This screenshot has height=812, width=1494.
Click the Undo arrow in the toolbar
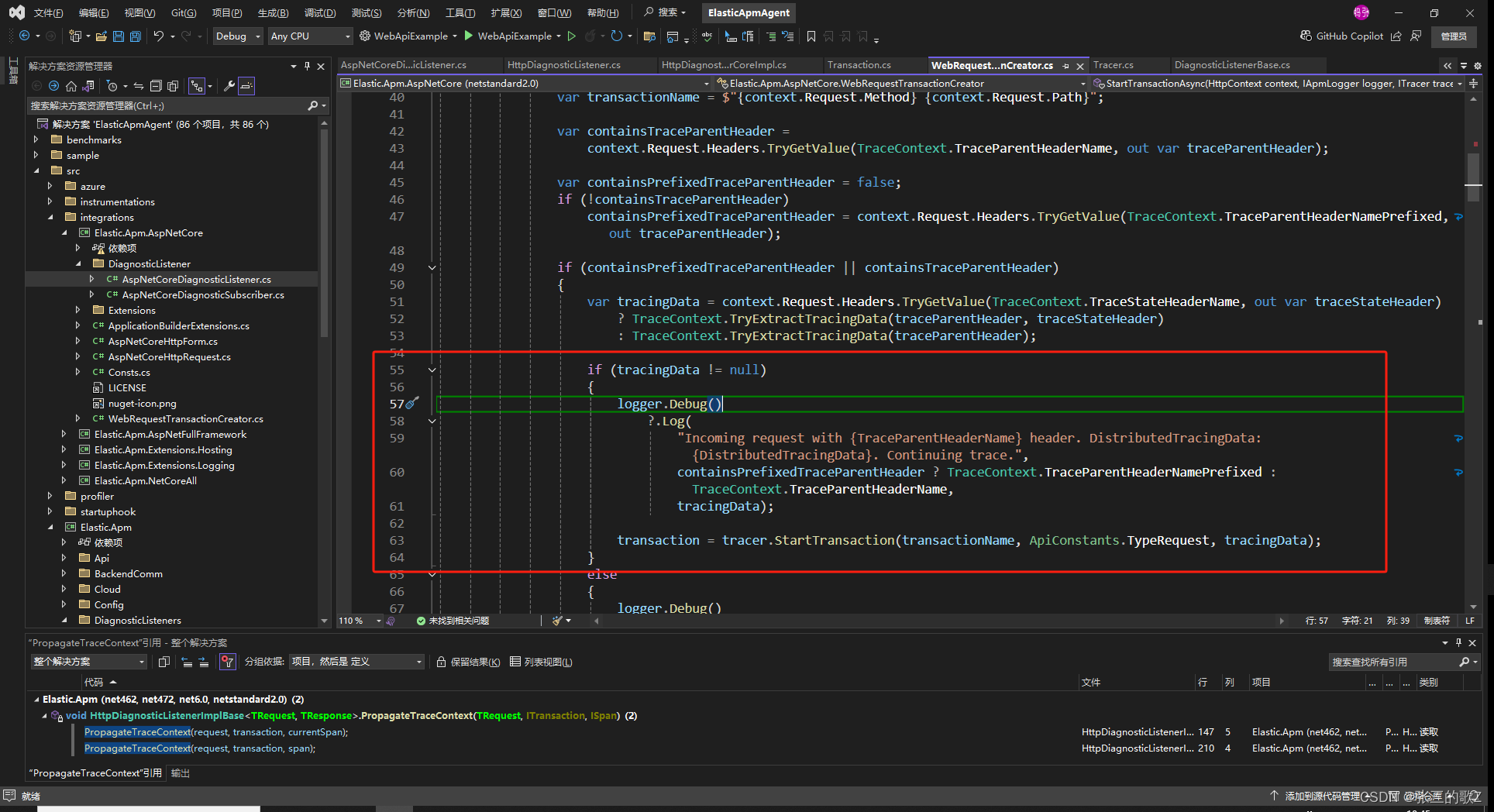point(159,36)
